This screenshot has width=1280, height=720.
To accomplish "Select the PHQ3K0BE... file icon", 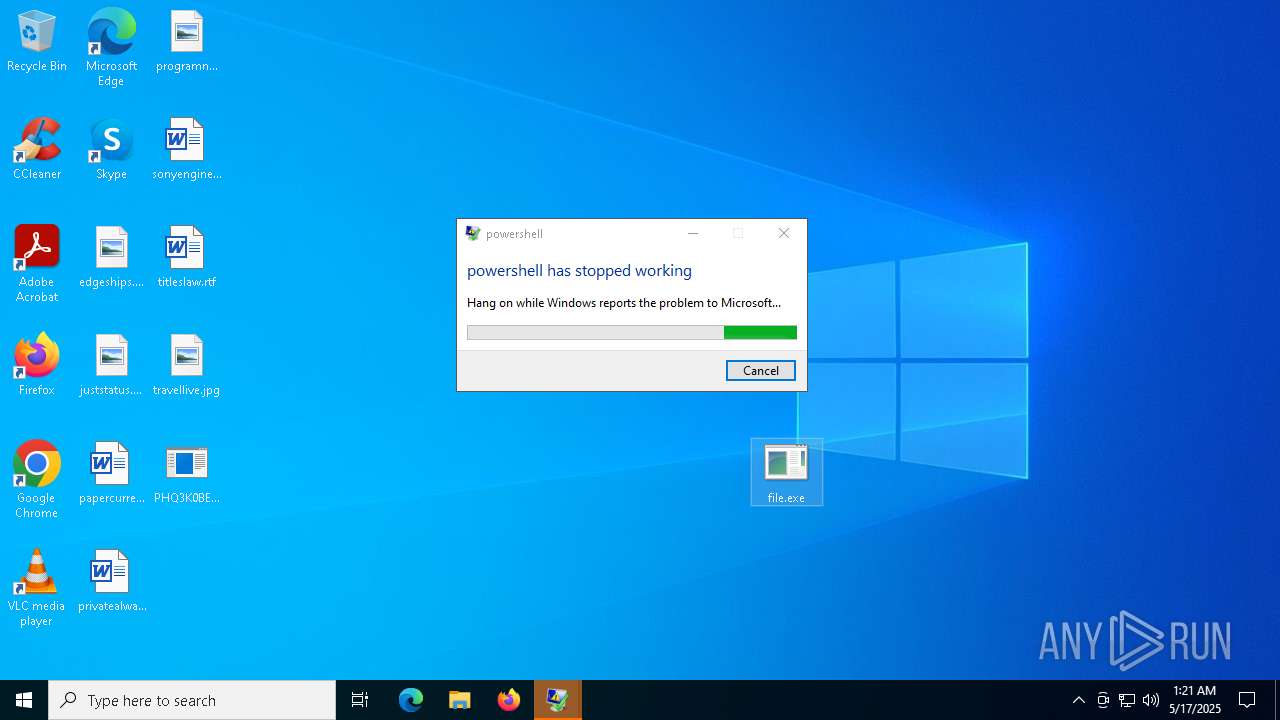I will pyautogui.click(x=187, y=474).
